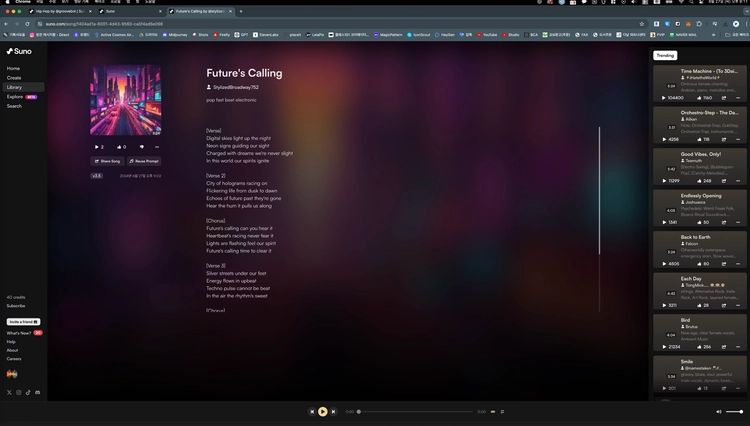
Task: Dislike Future's Calling with thumbs down
Action: pos(142,147)
